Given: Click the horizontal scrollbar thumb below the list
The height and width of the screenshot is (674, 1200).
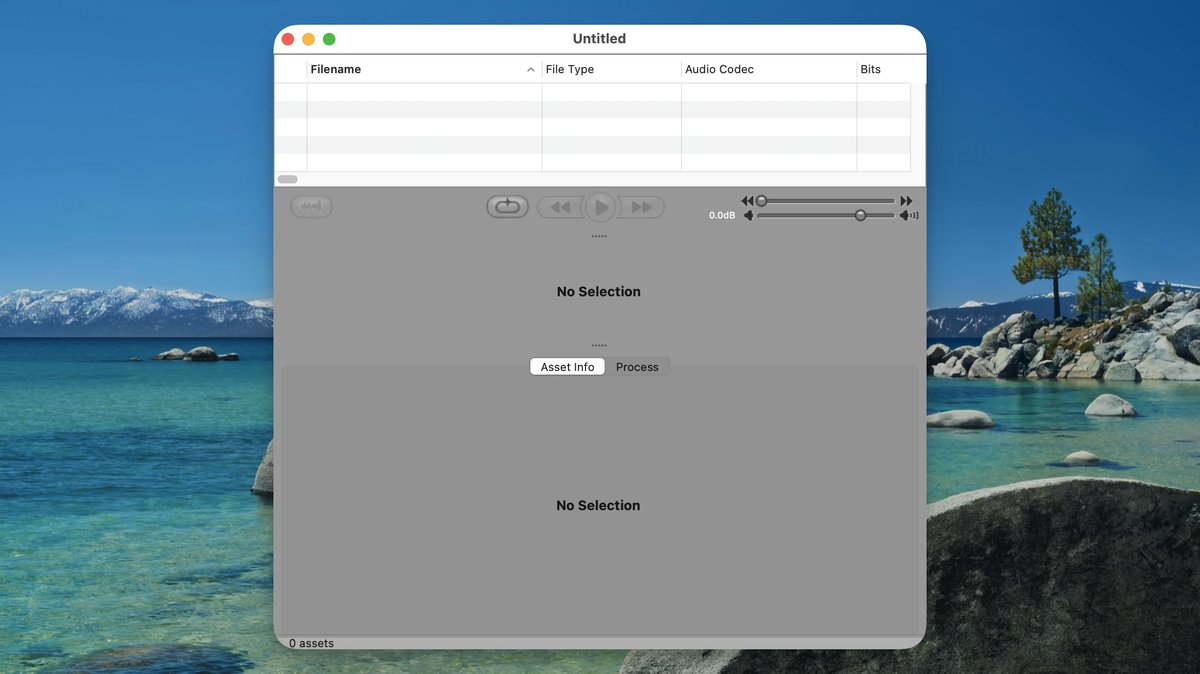Looking at the screenshot, I should [287, 179].
